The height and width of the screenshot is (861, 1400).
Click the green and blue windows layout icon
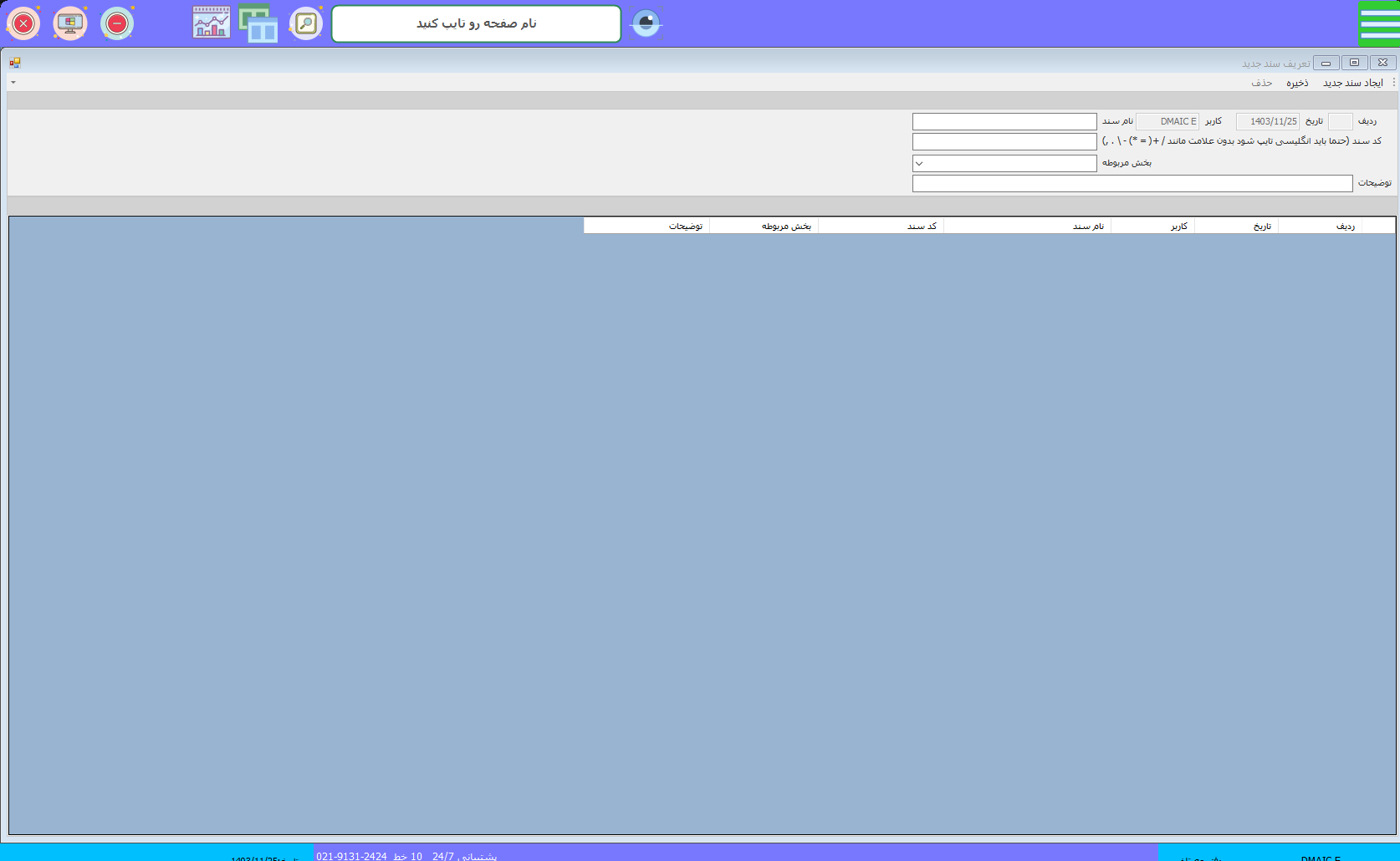(258, 23)
